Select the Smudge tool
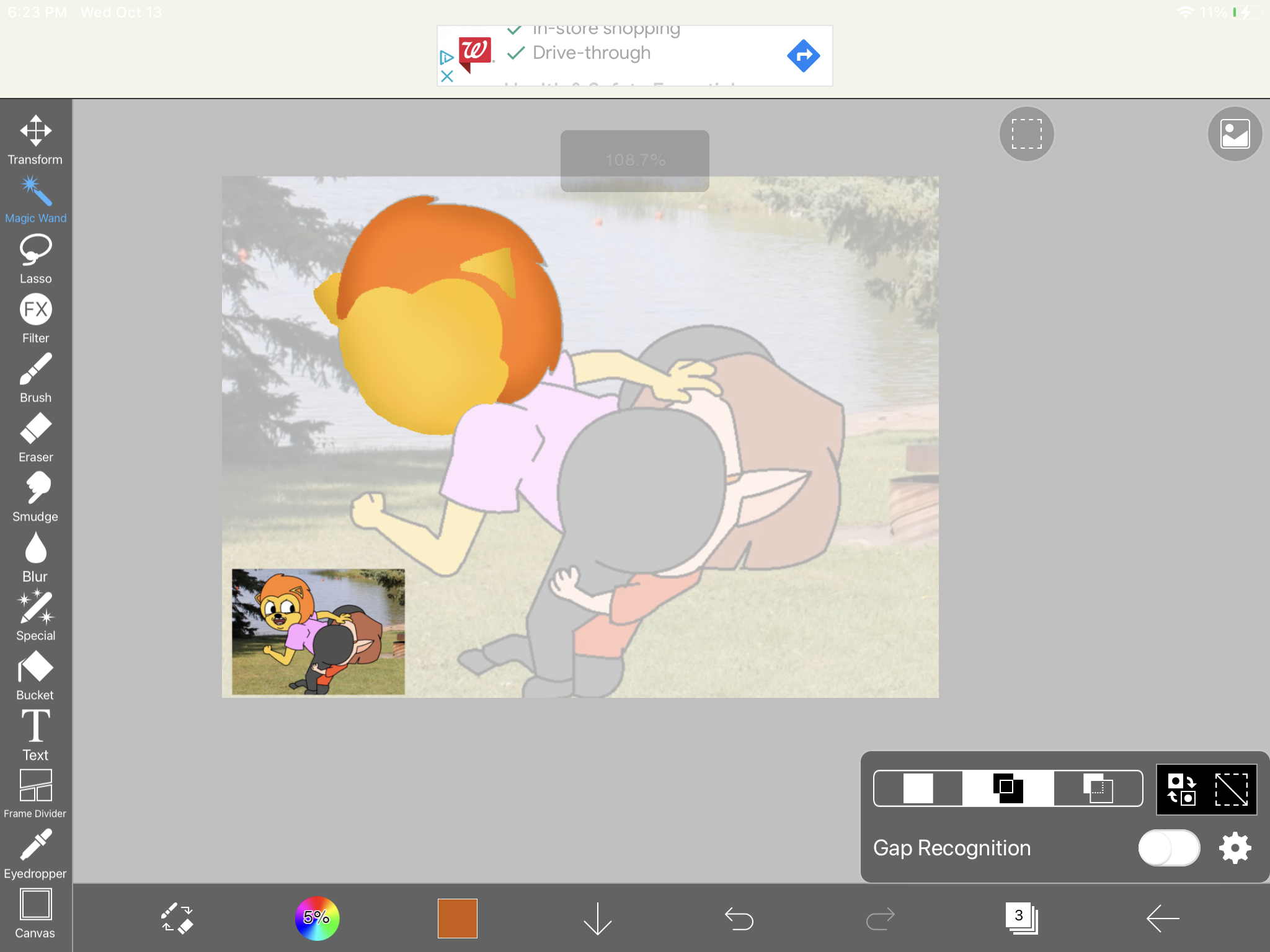The height and width of the screenshot is (952, 1270). click(x=35, y=496)
